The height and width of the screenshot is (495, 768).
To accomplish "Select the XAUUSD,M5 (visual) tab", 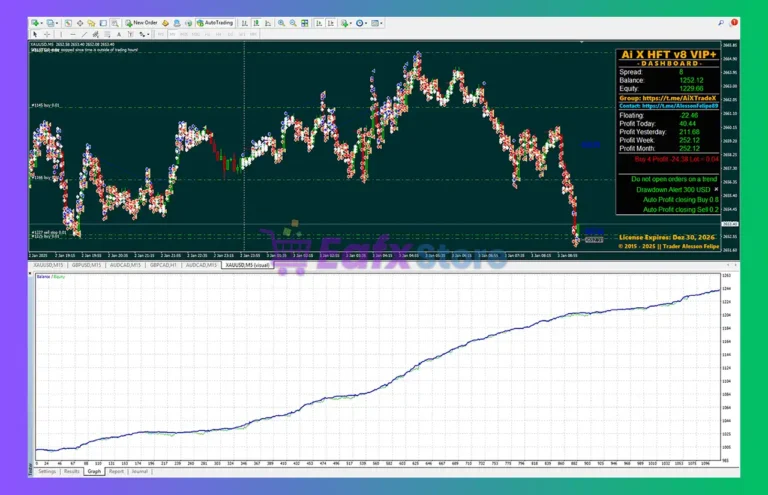I will click(247, 265).
